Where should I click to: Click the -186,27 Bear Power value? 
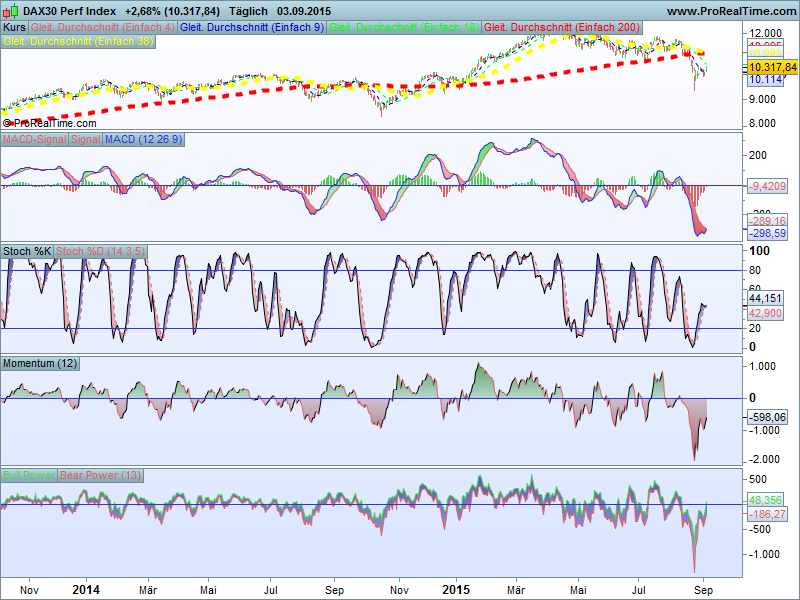[x=767, y=514]
